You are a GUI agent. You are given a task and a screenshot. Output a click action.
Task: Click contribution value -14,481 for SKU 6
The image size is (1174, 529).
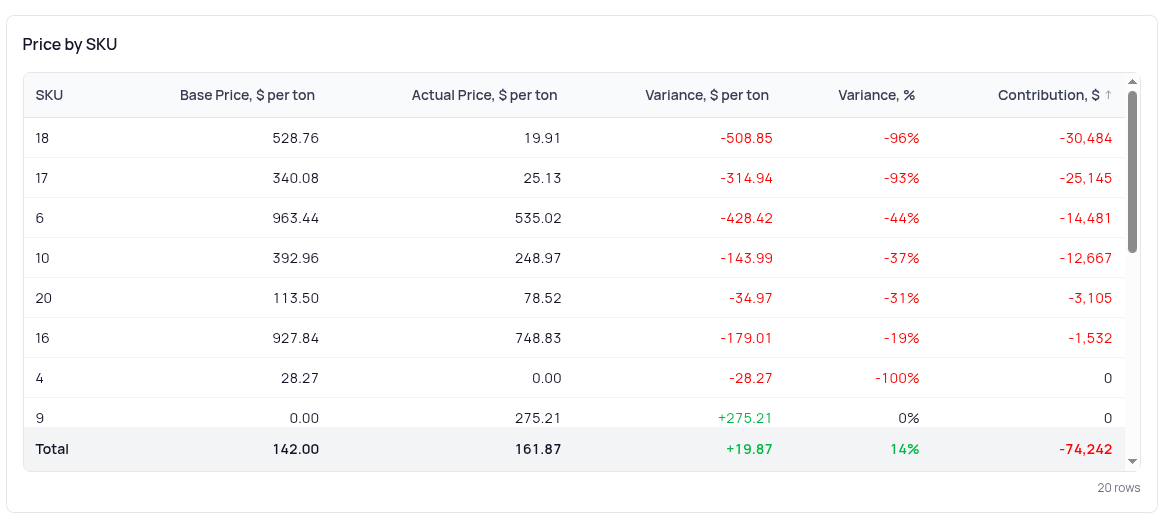(1085, 218)
